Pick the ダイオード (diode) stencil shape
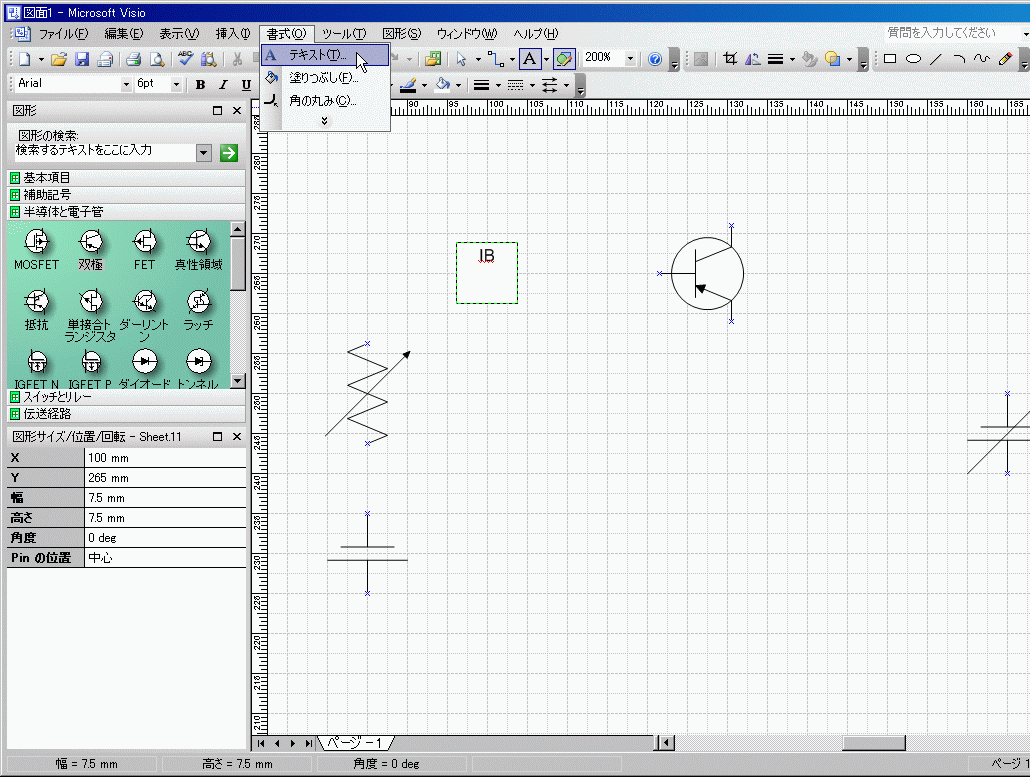The image size is (1030, 777). pyautogui.click(x=145, y=360)
